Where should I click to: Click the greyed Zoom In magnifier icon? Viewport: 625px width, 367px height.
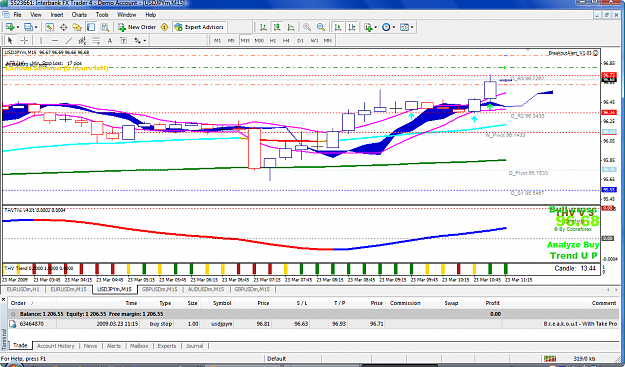coord(307,27)
